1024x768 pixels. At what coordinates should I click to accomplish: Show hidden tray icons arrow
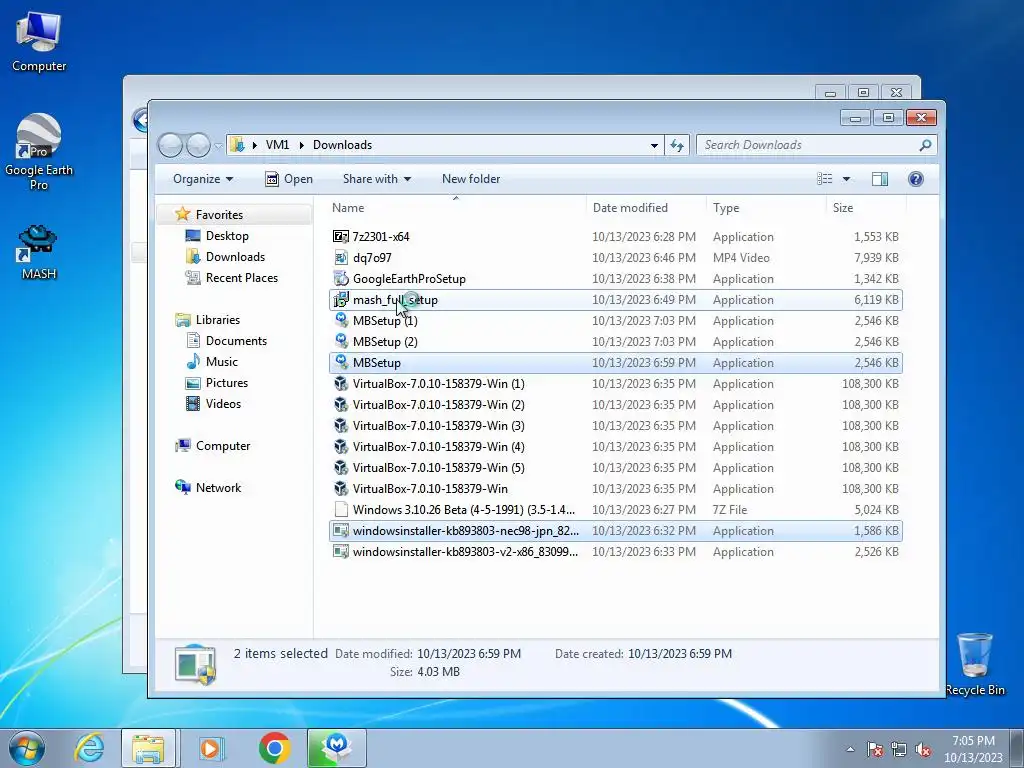[850, 750]
